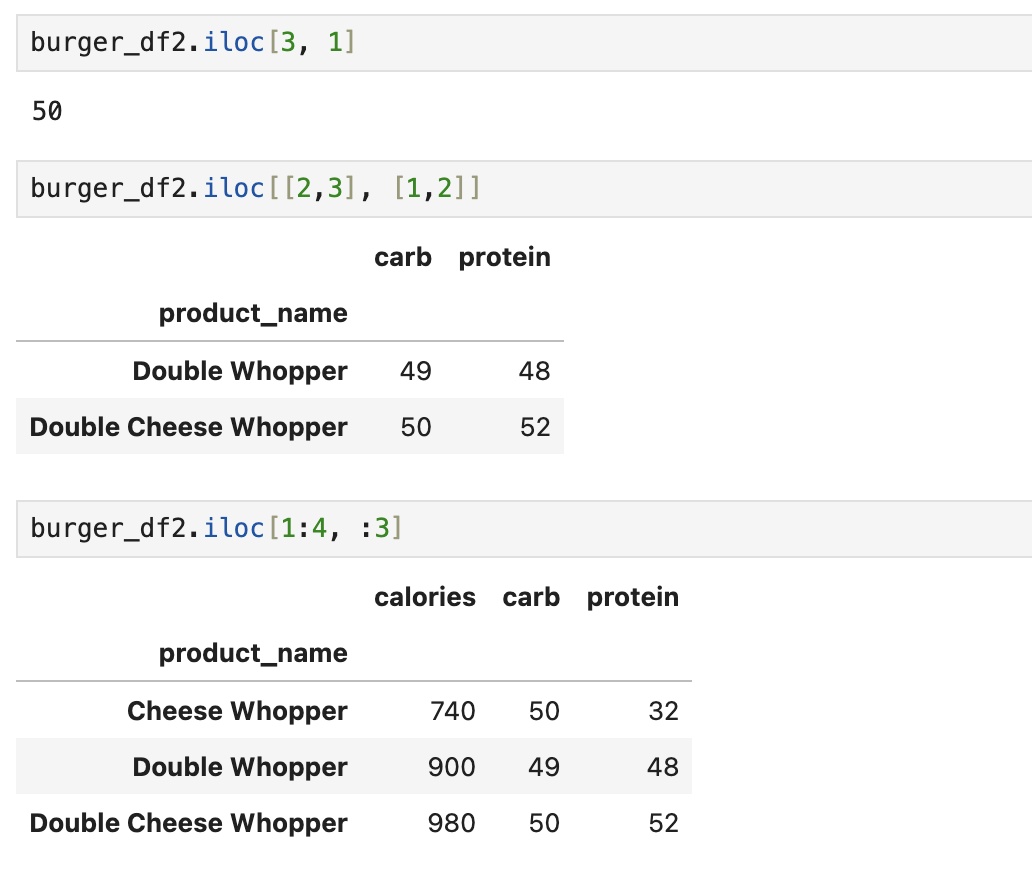Click calories value 900 for Double Whopper
Screen dimensions: 1032x884
[x=452, y=767]
